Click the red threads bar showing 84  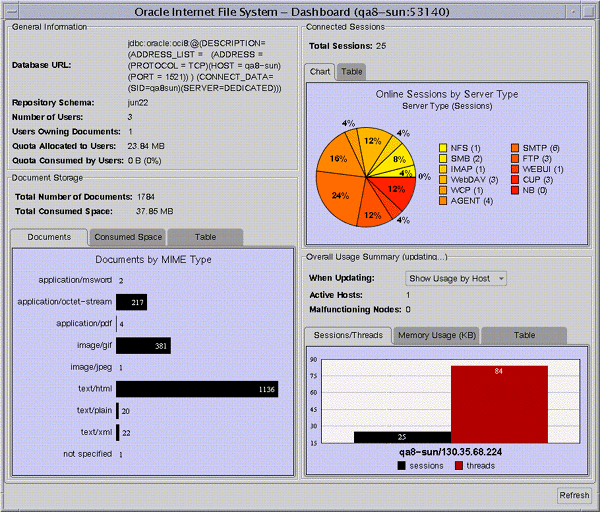click(x=499, y=404)
